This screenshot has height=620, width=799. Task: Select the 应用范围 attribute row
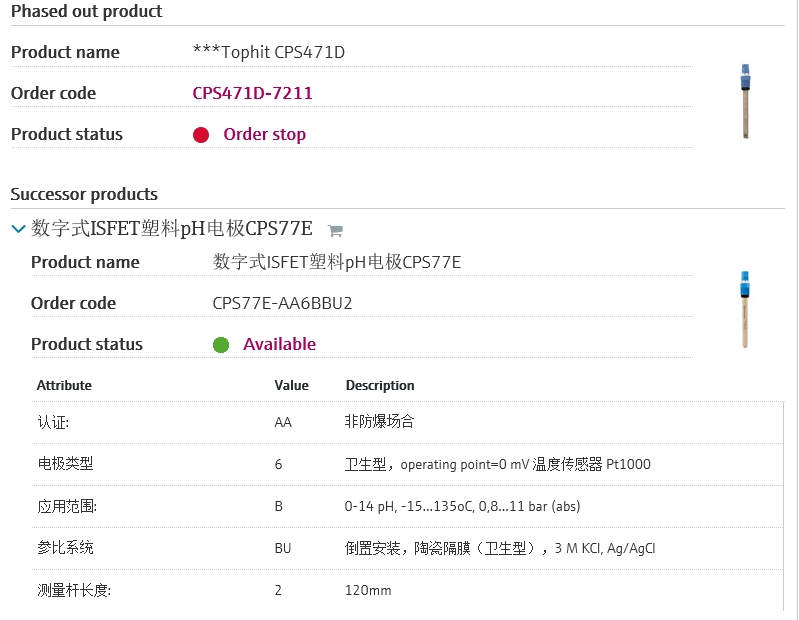[407, 506]
